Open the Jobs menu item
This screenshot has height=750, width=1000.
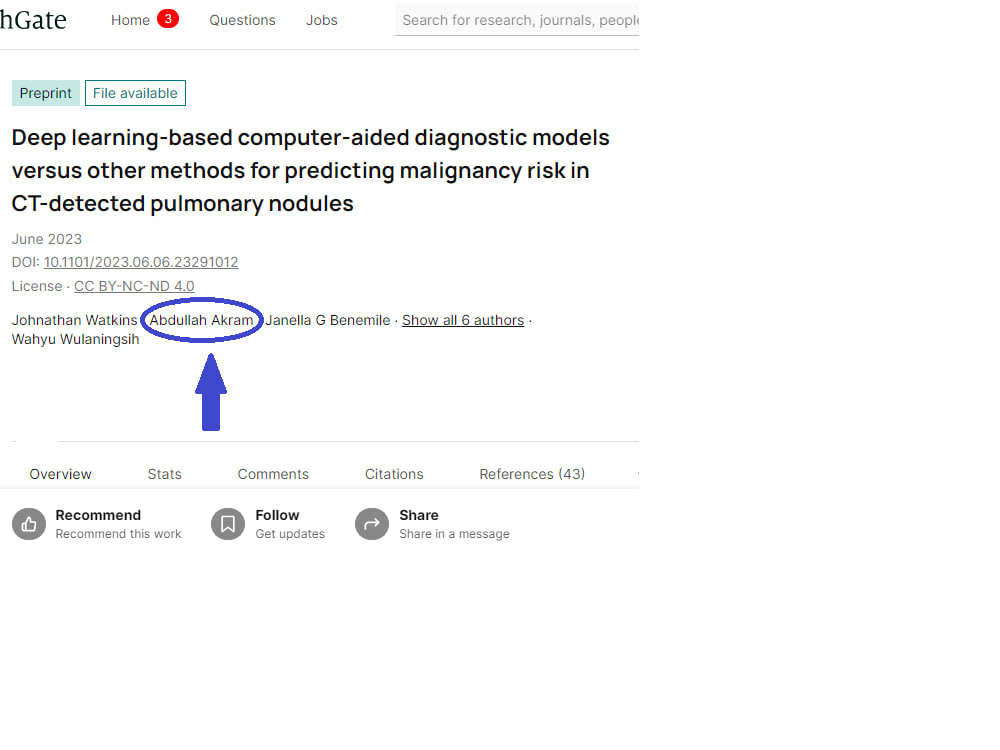[x=321, y=19]
